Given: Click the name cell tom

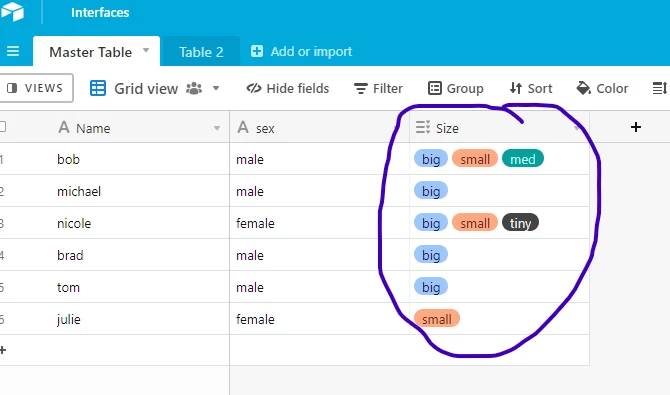Looking at the screenshot, I should point(68,287).
